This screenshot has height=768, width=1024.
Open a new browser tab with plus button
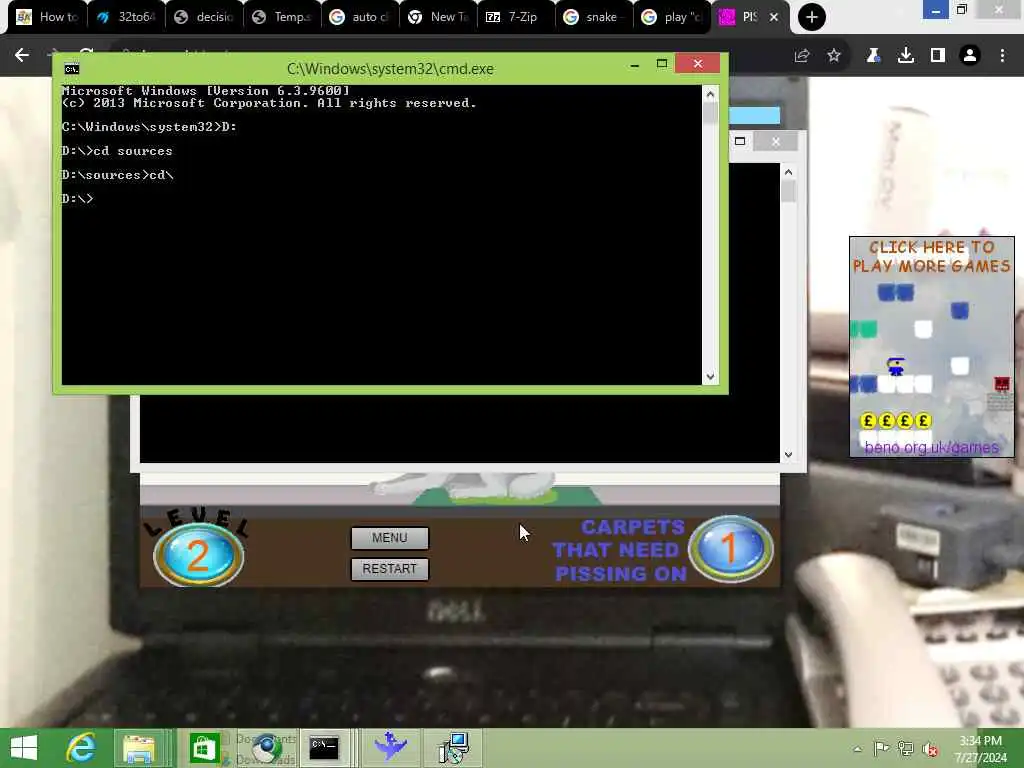pyautogui.click(x=812, y=17)
